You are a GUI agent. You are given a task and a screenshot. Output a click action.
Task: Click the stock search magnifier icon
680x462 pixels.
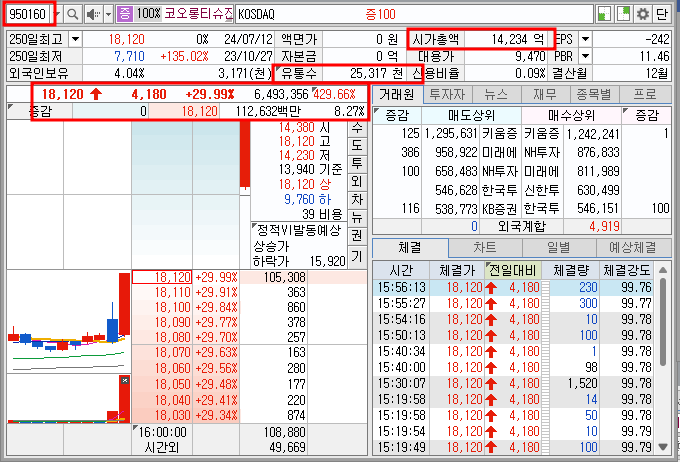[73, 14]
